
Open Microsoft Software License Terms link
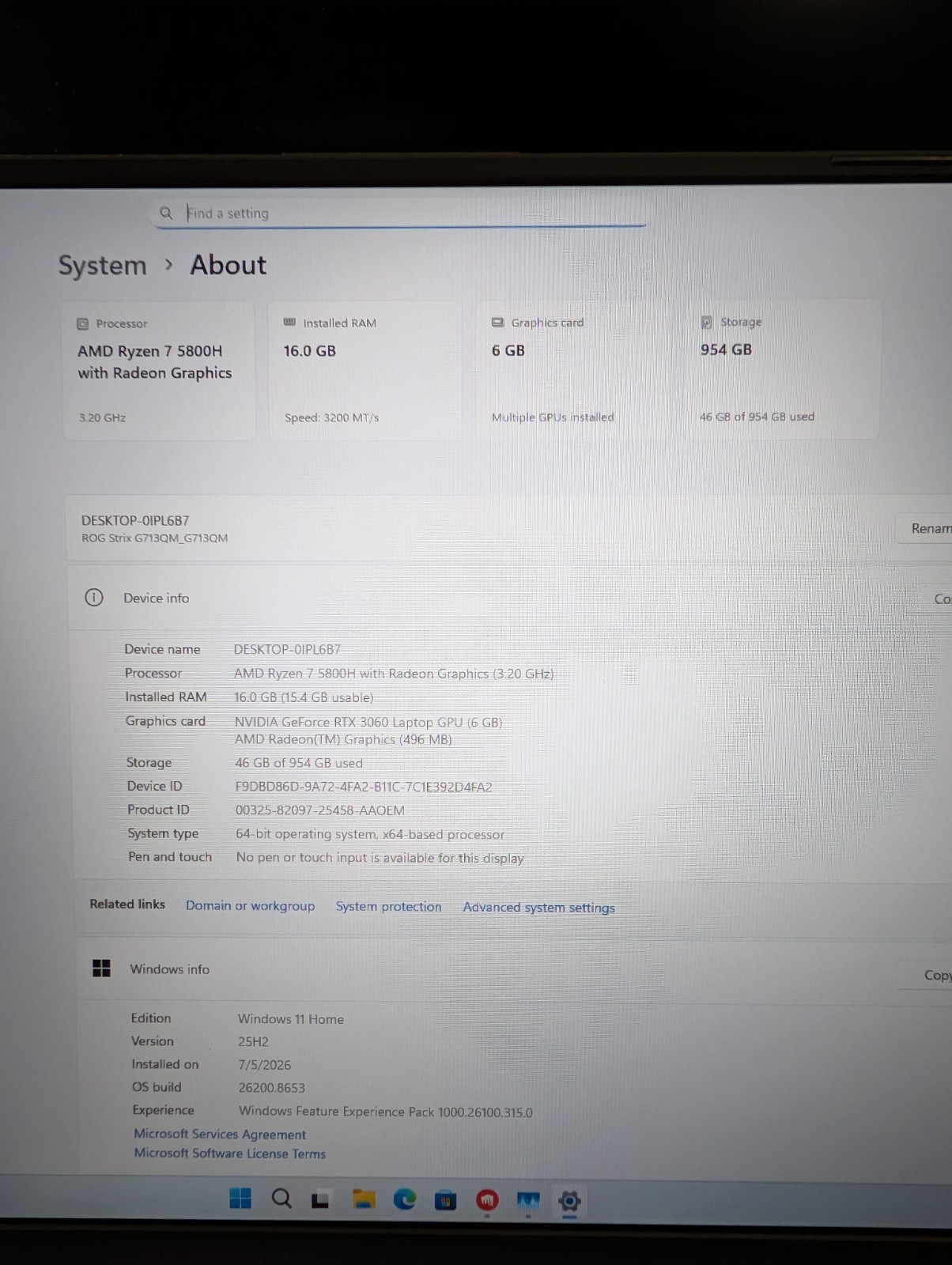(229, 1154)
